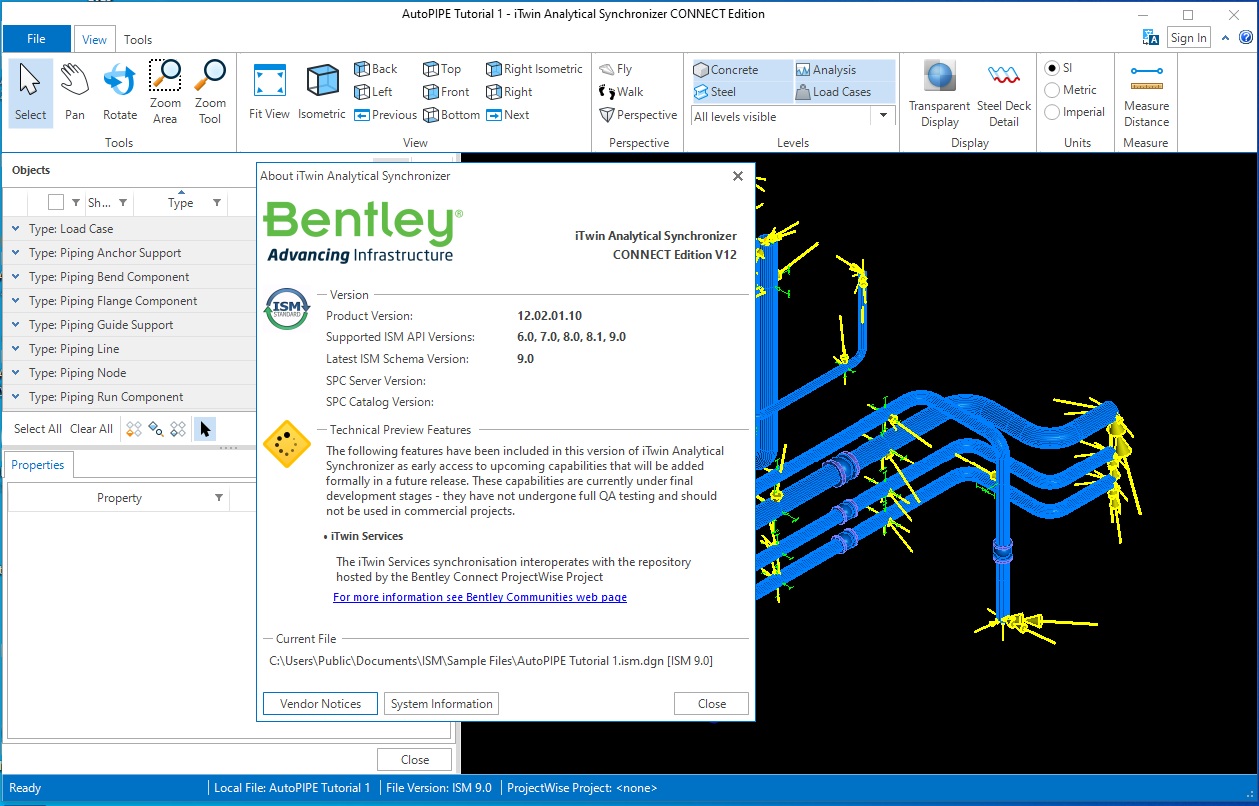The width and height of the screenshot is (1259, 806).
Task: Switch to the View ribbon tab
Action: [x=94, y=40]
